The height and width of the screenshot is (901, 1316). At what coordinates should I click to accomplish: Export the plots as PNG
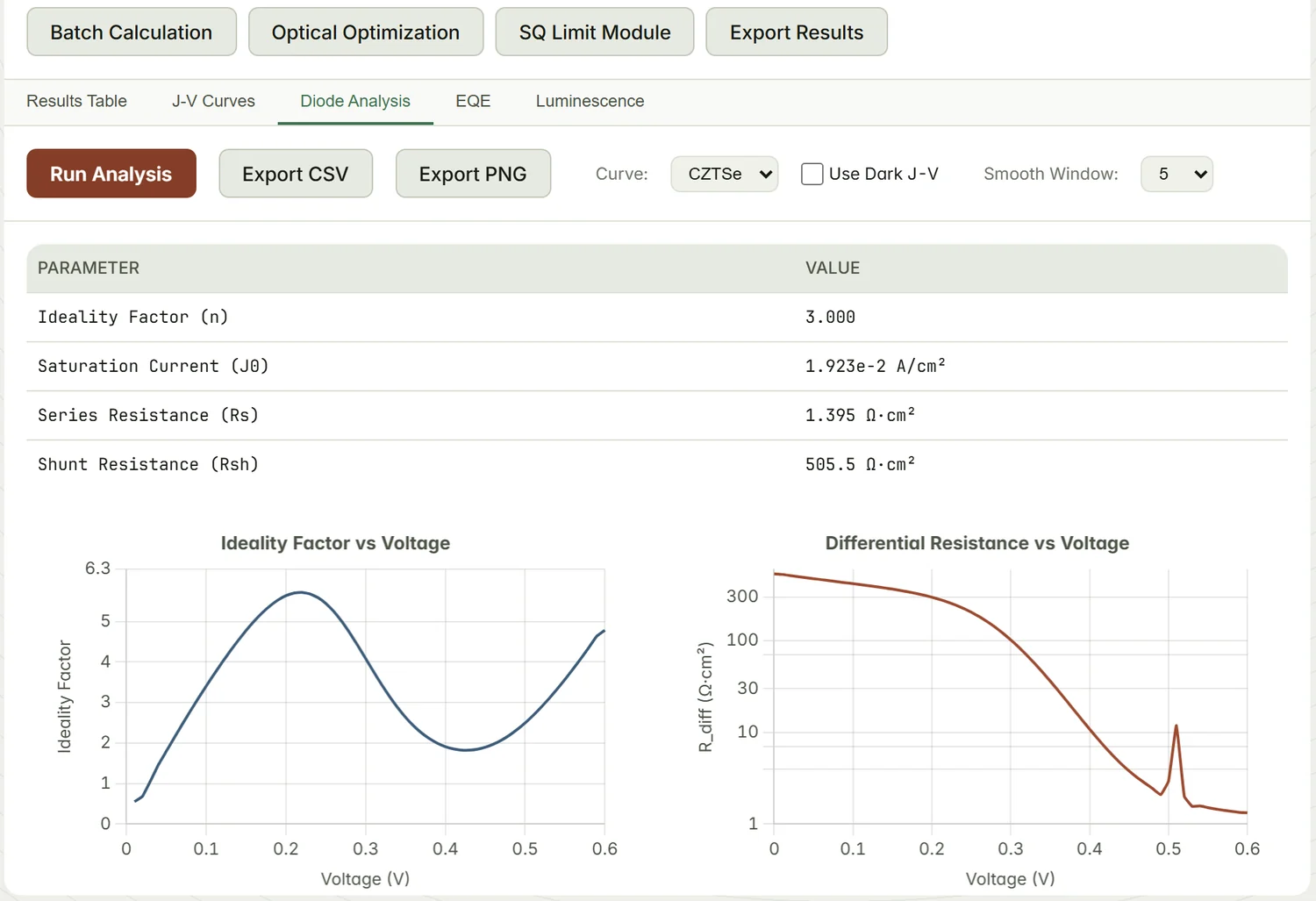point(473,174)
